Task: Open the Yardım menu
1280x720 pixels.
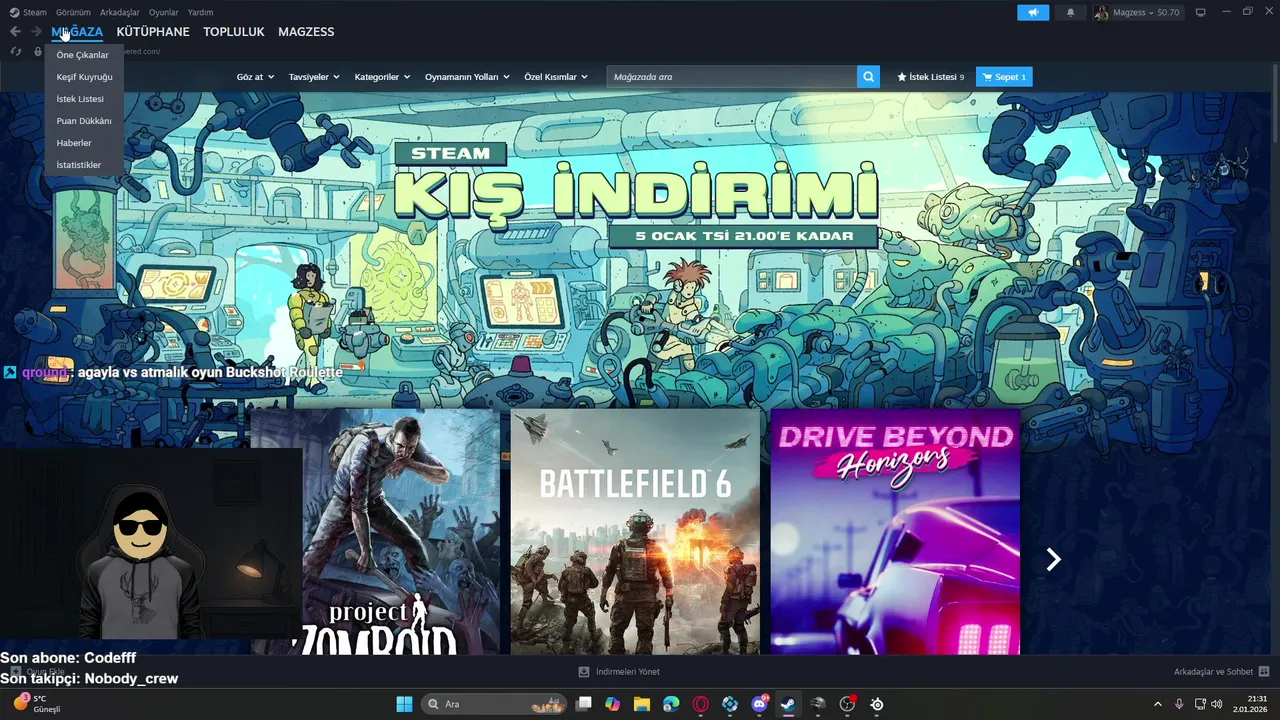Action: [200, 12]
